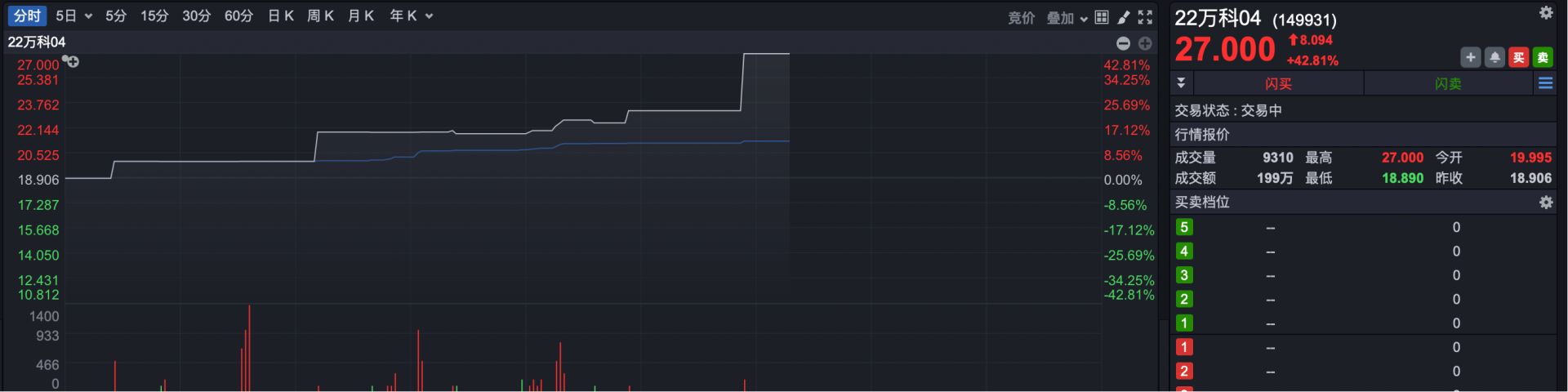Toggle the 竞价 auction display
1568x392 pixels.
coord(1021,17)
